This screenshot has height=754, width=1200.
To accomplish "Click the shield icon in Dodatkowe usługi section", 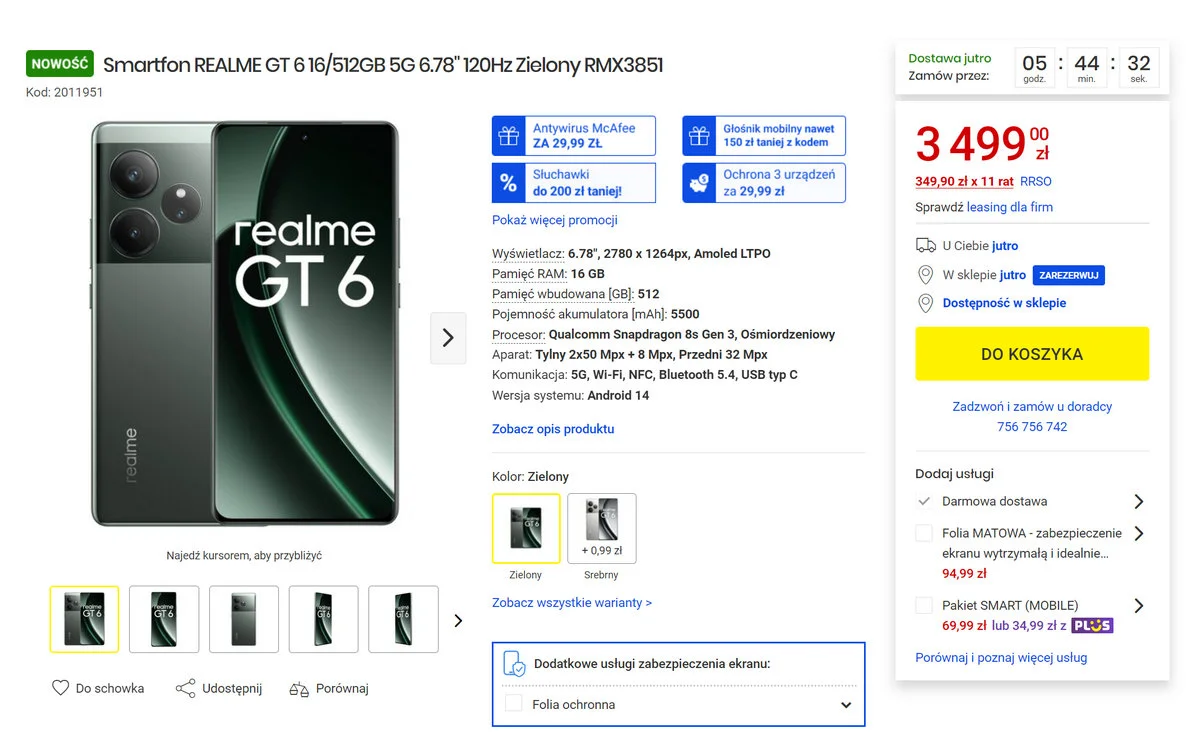I will [515, 663].
